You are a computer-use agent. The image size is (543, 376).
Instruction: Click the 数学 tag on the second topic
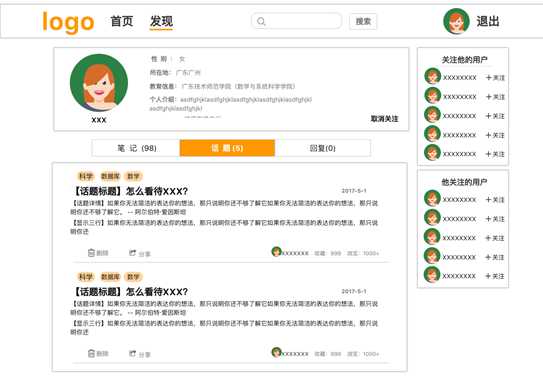(133, 277)
